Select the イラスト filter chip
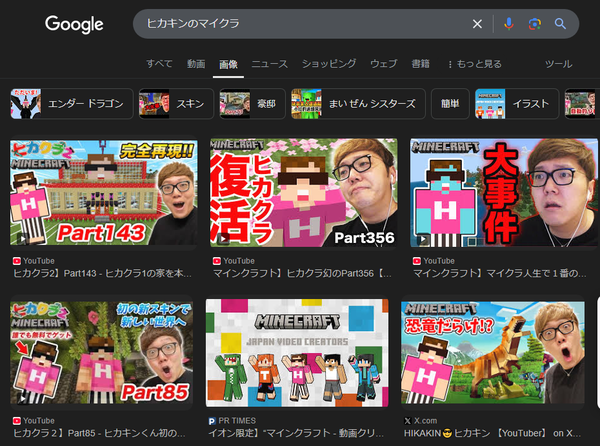Viewport: 600px width, 446px height. pyautogui.click(x=517, y=104)
